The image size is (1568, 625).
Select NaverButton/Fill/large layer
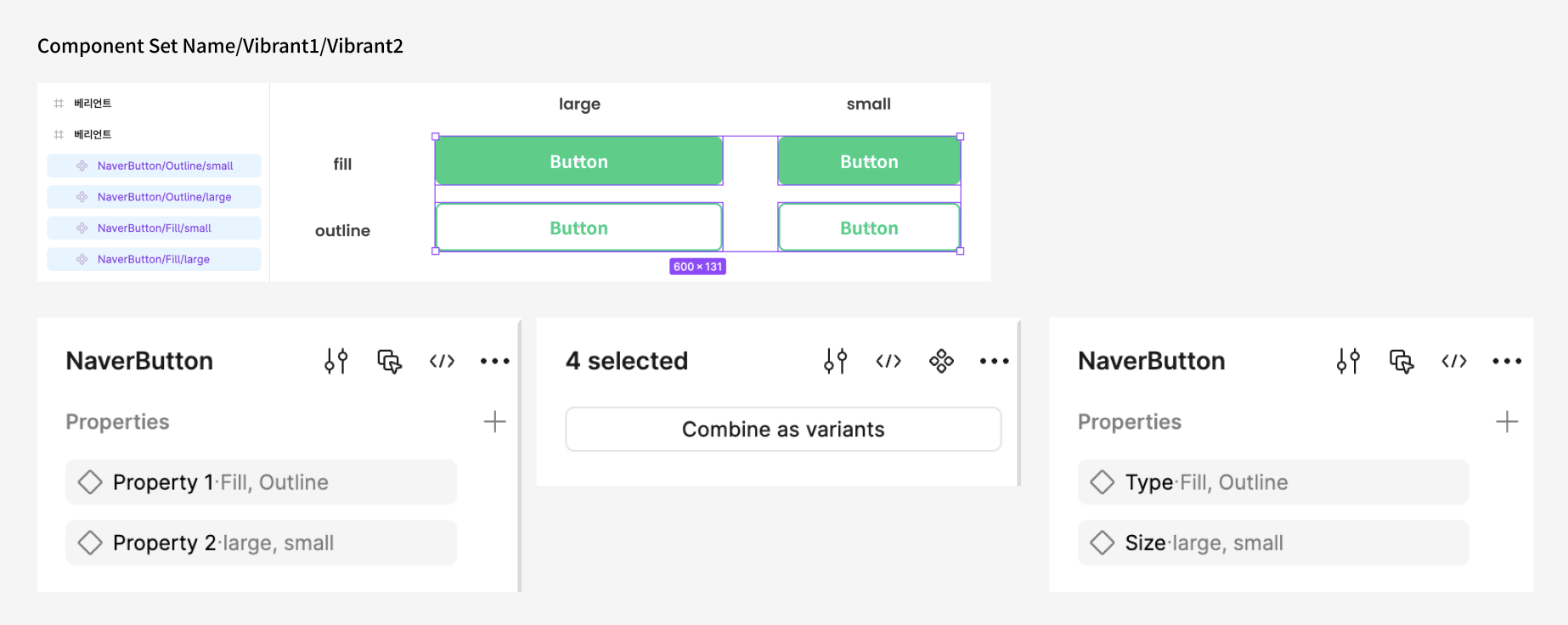(x=154, y=259)
